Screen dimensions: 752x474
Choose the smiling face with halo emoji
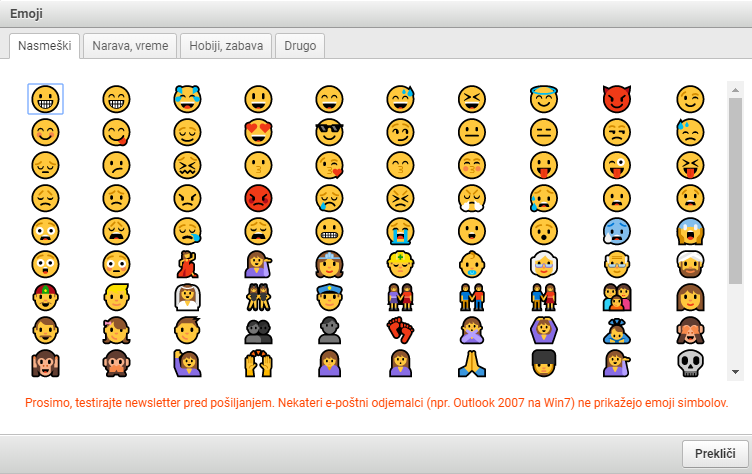coord(544,98)
